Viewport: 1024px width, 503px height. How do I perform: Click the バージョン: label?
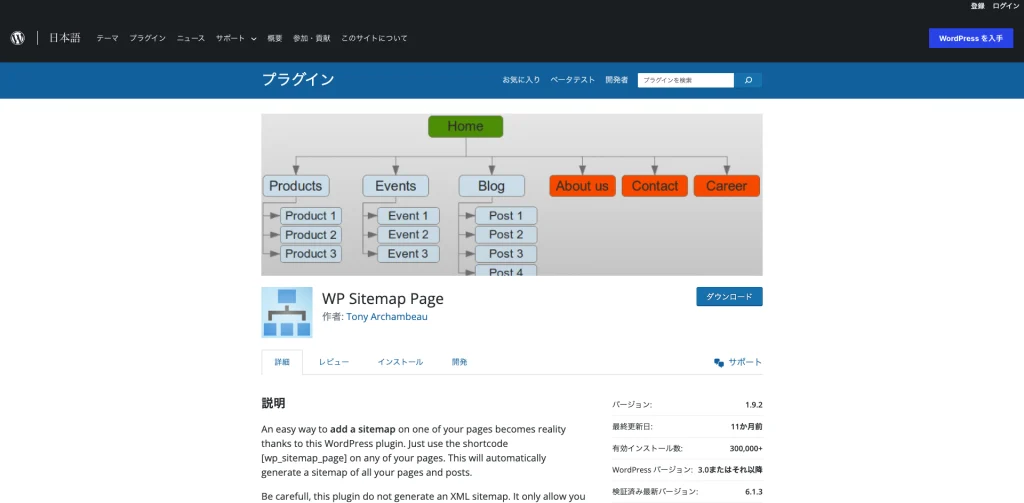pos(632,405)
